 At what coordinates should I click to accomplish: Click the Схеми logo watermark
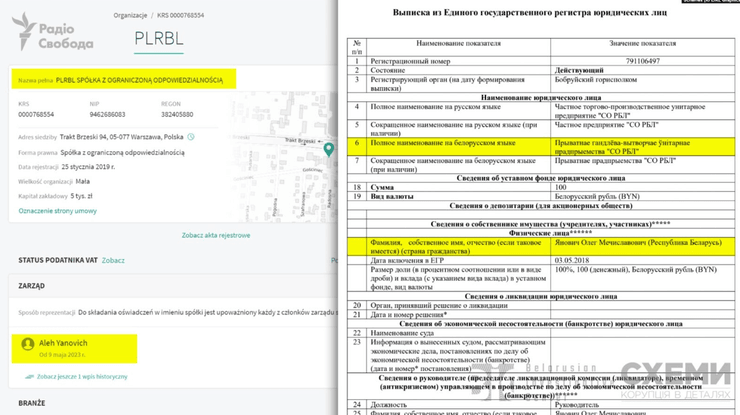click(x=689, y=381)
